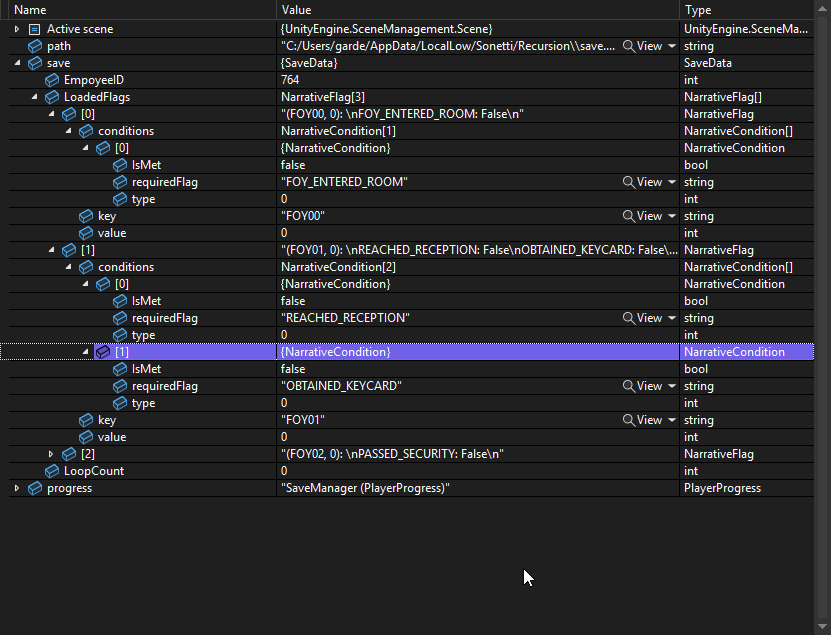831x635 pixels.
Task: Open View dropdown arrow for FOY01 key
Action: pos(672,420)
